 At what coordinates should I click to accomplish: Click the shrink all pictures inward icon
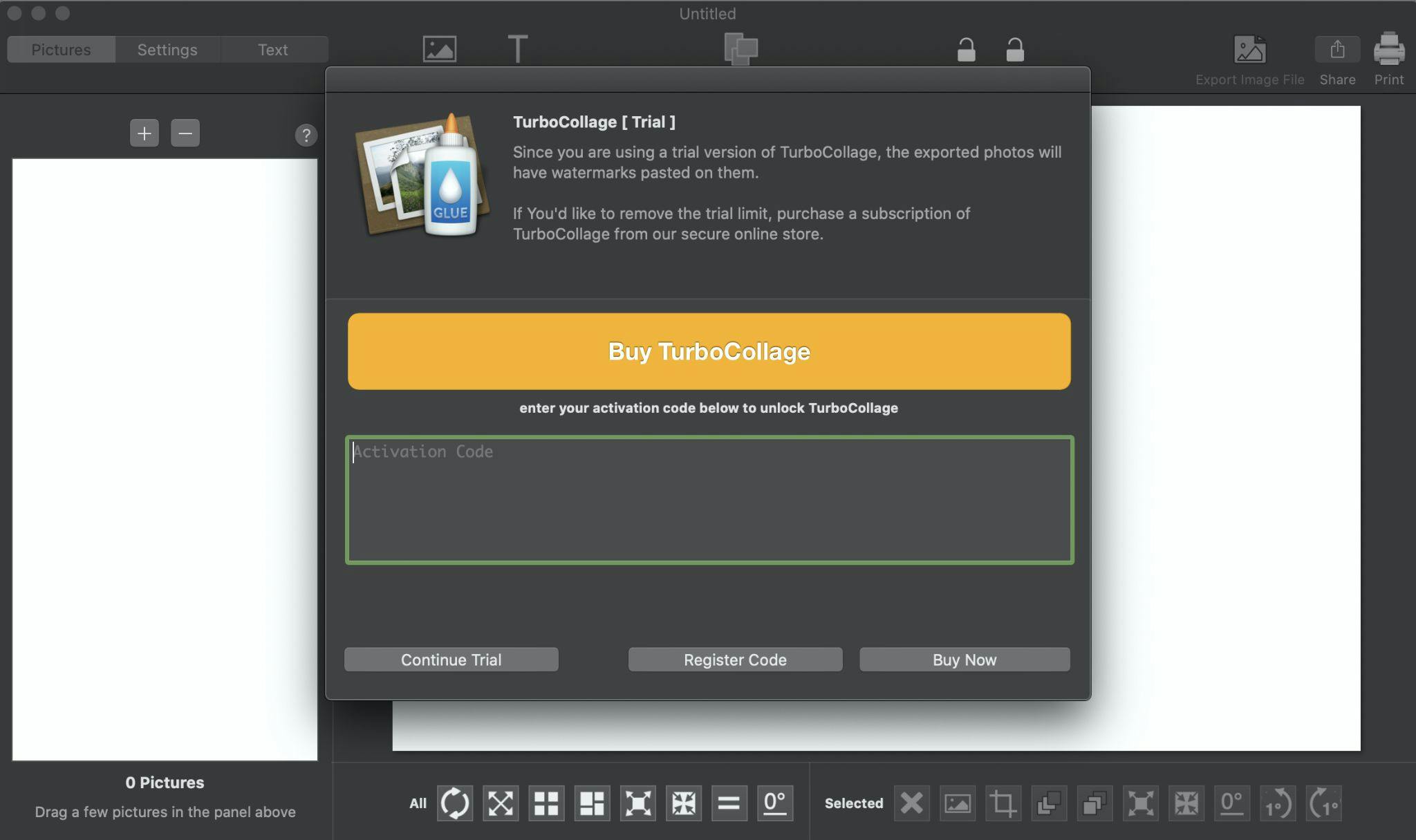(683, 803)
